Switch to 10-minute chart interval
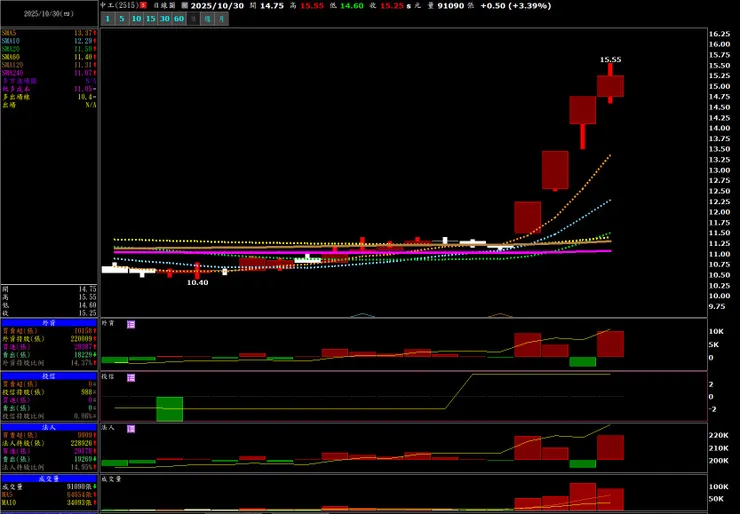This screenshot has width=740, height=514. pyautogui.click(x=136, y=19)
